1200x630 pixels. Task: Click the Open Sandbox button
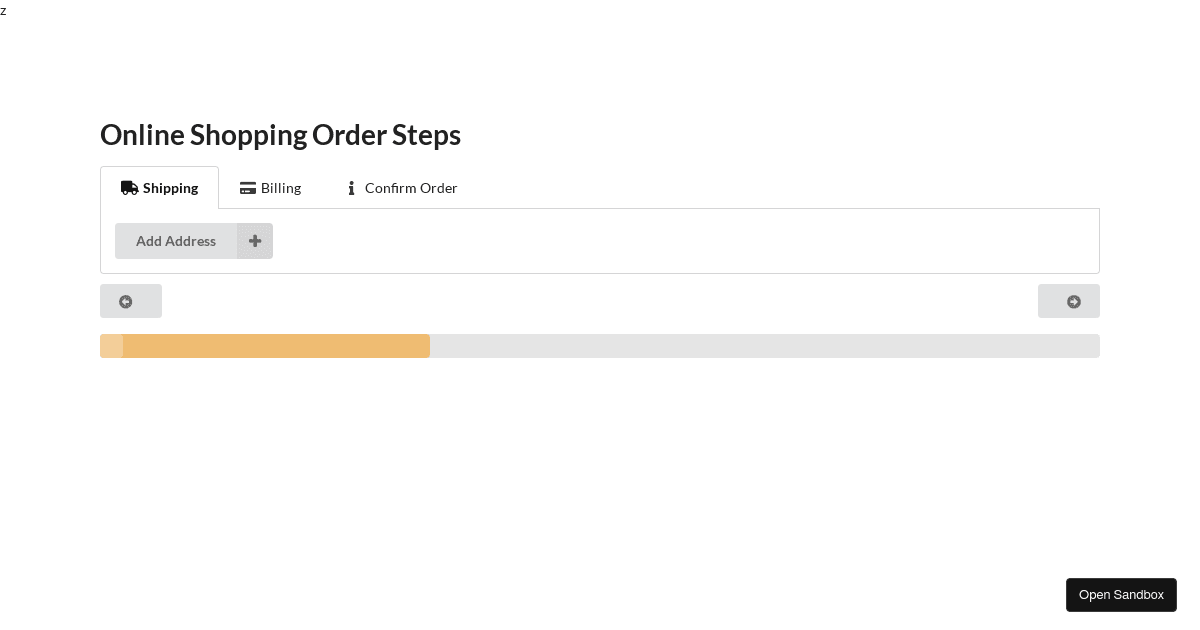click(1121, 595)
